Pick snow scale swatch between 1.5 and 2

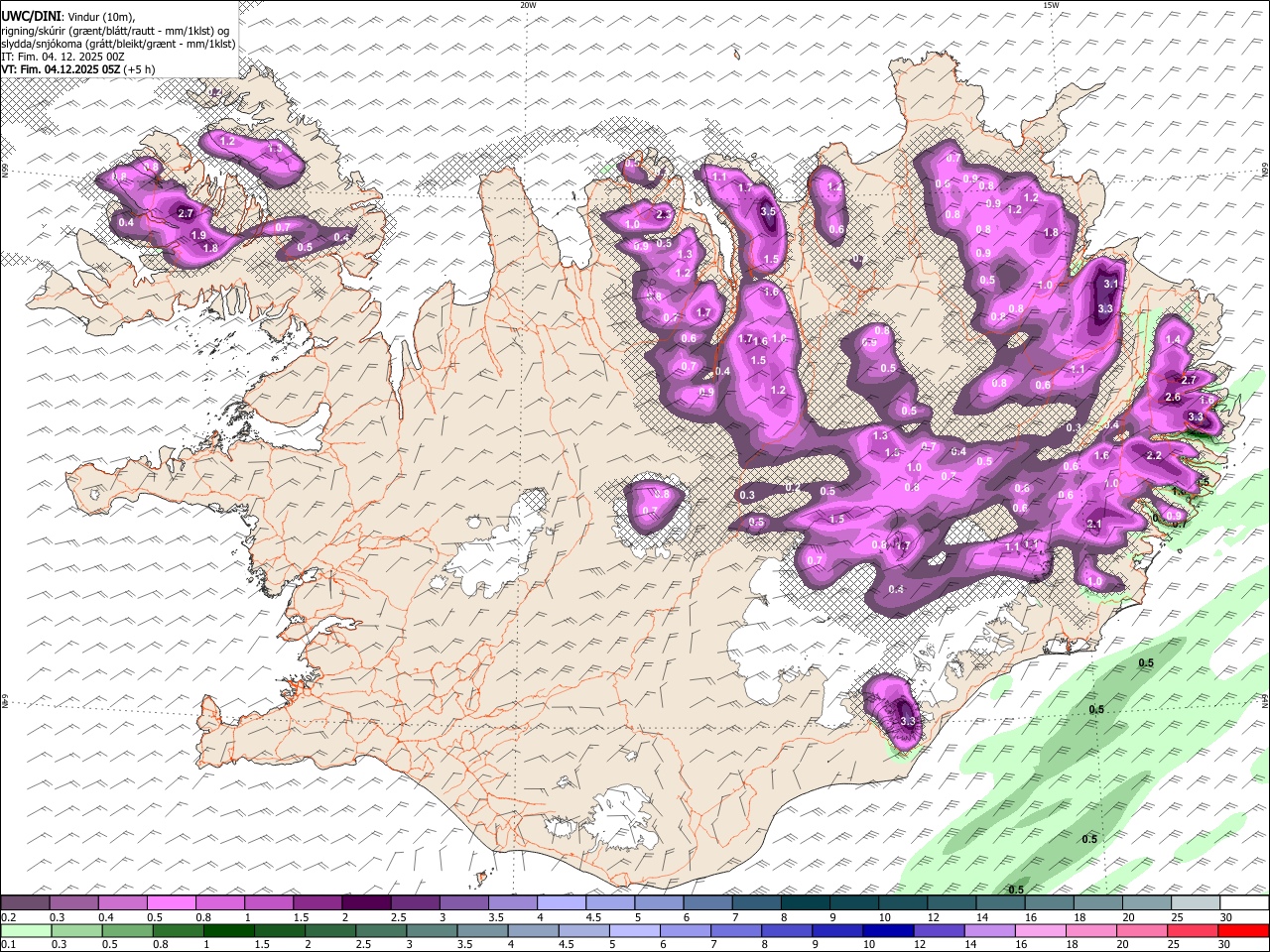pos(317,902)
